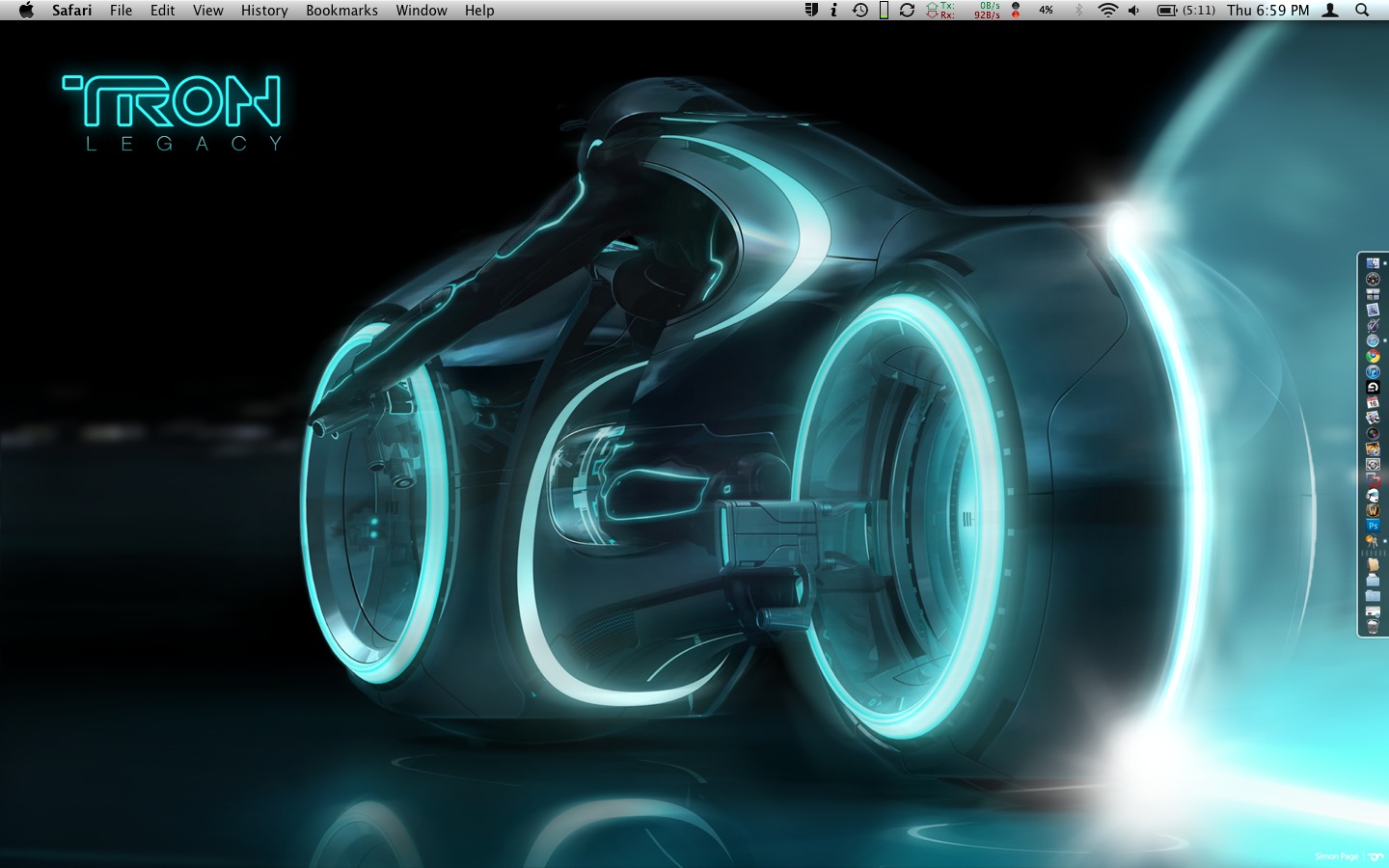1389x868 pixels.
Task: Launch Photoshop from the dock
Action: (x=1373, y=526)
